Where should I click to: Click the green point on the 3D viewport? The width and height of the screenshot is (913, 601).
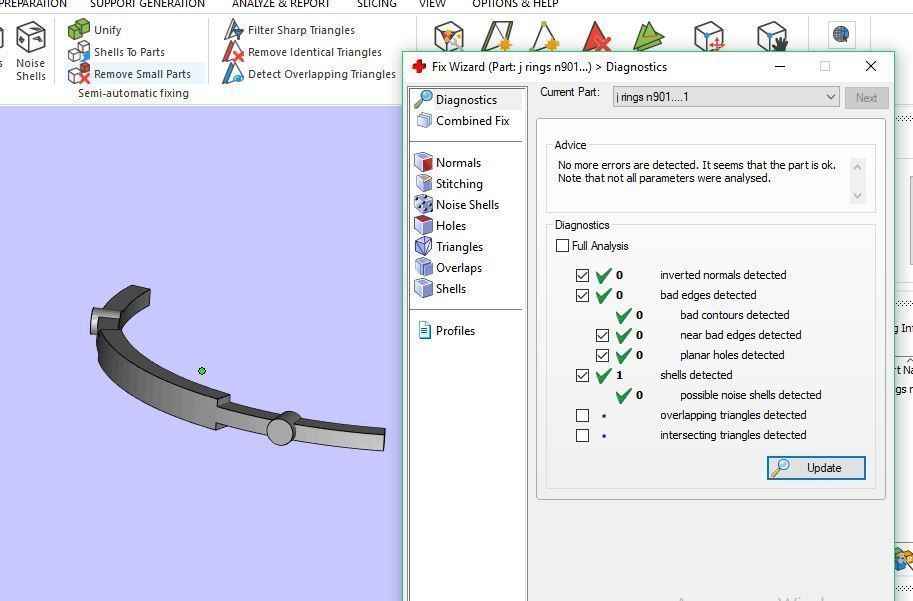[202, 371]
